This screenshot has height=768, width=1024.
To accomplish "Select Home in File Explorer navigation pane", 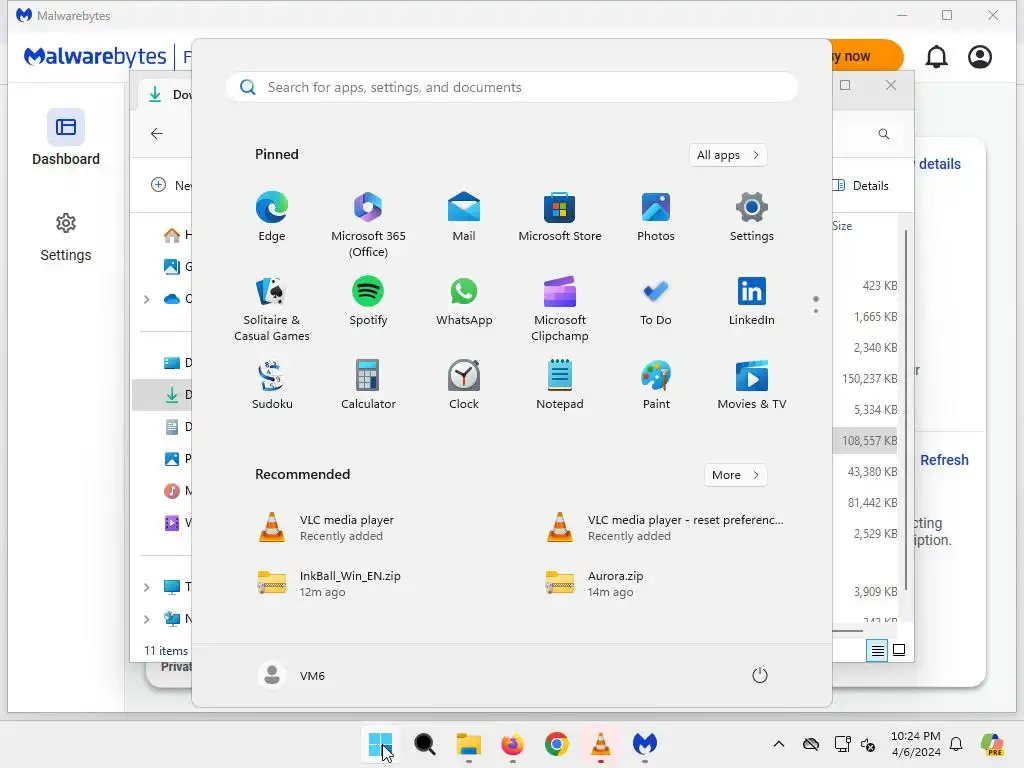I will 177,235.
